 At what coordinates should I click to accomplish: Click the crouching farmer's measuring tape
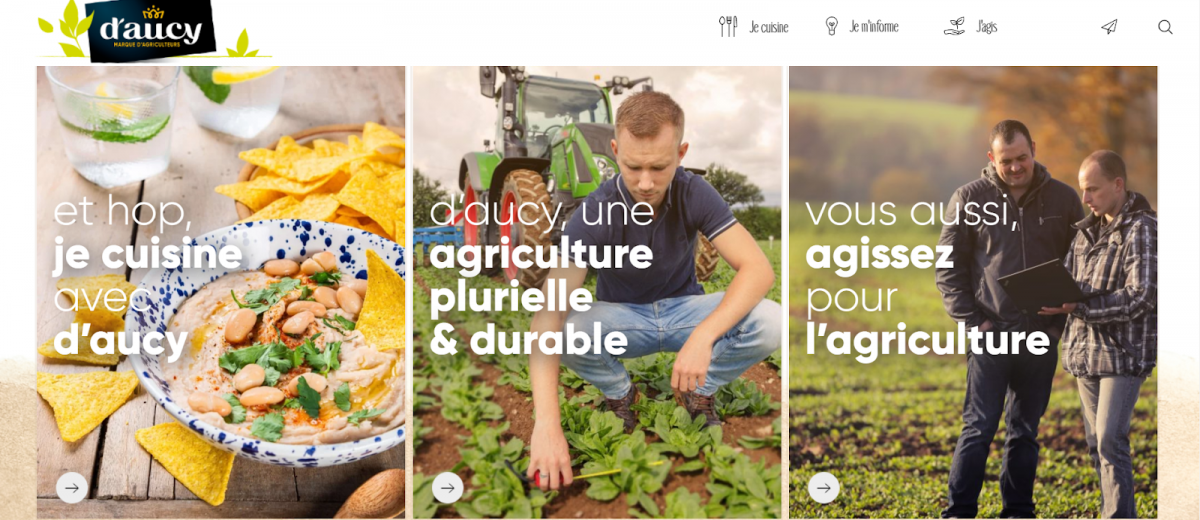pos(600,470)
